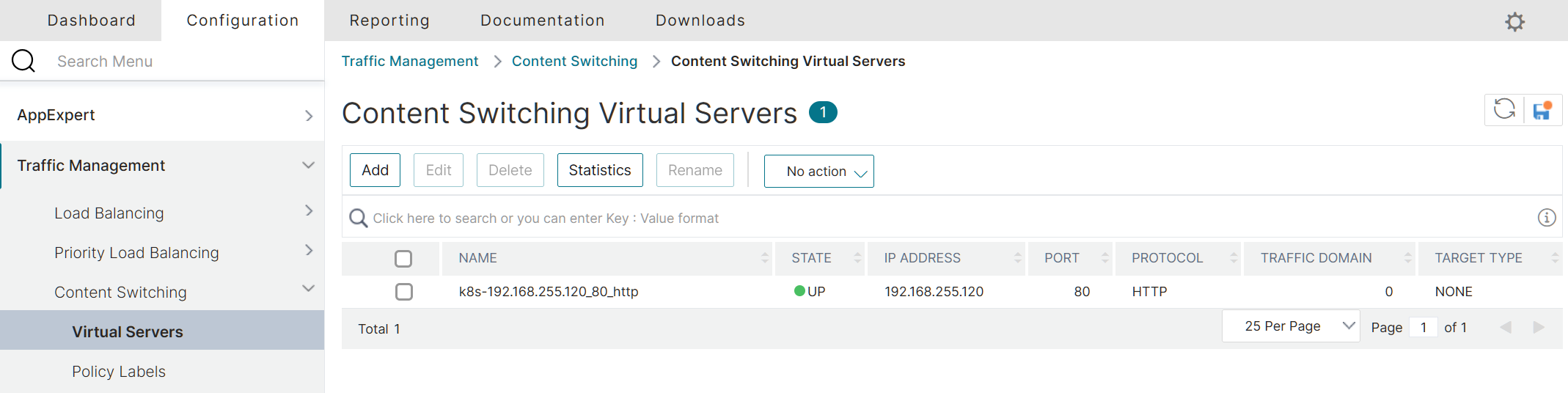This screenshot has width=1568, height=393.
Task: Click the green UP status indicator
Action: pyautogui.click(x=799, y=291)
